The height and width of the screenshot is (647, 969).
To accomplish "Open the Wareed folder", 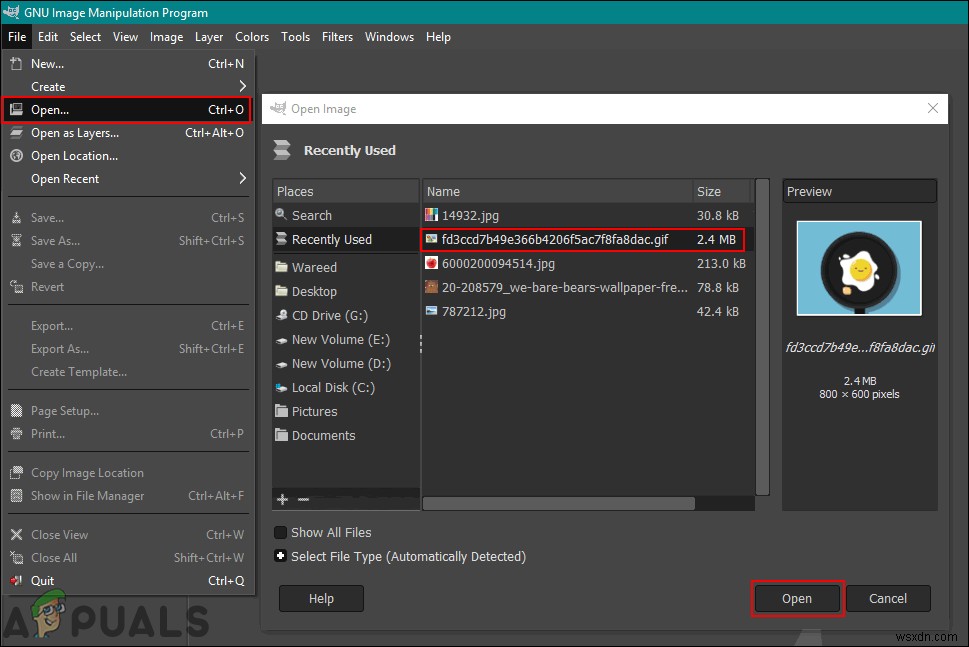I will [317, 266].
